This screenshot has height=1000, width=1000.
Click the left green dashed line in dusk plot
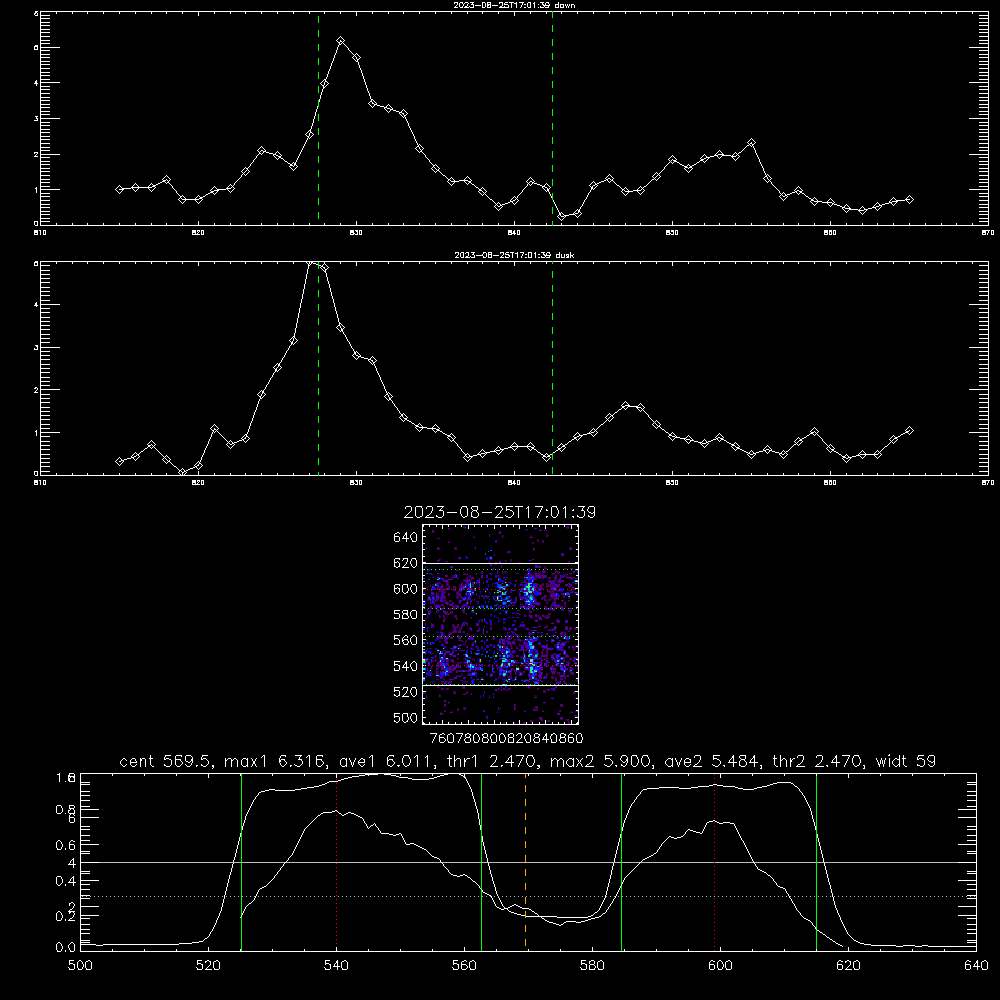click(x=318, y=370)
